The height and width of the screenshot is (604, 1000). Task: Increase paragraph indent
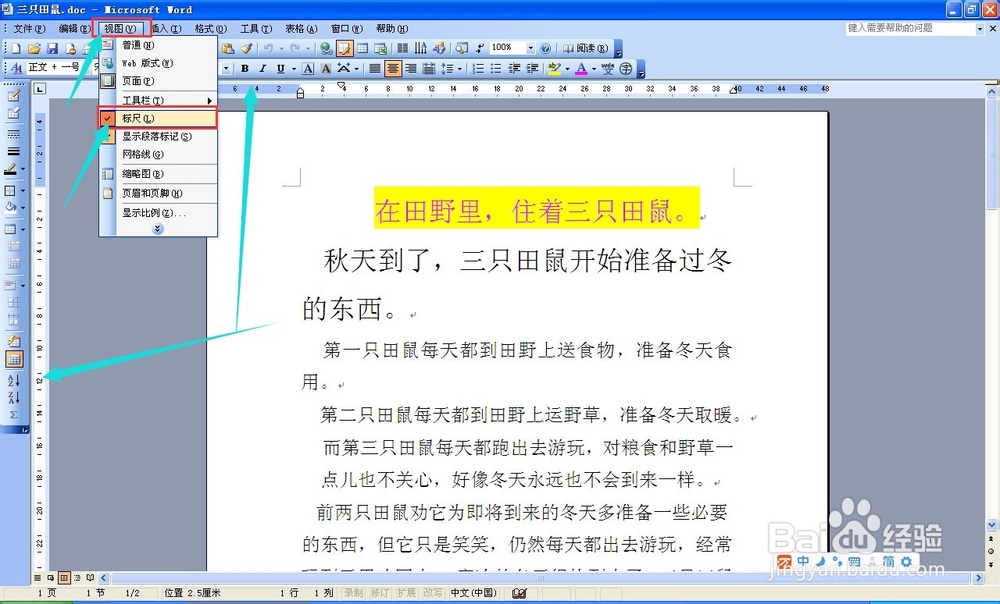point(533,68)
